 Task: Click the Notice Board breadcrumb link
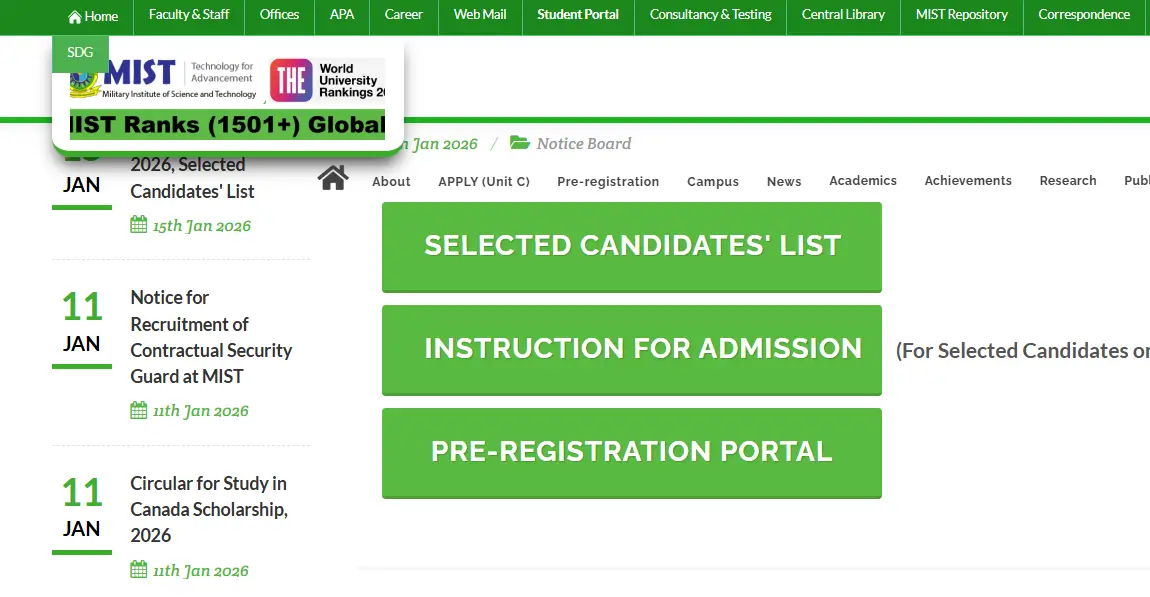click(x=583, y=143)
